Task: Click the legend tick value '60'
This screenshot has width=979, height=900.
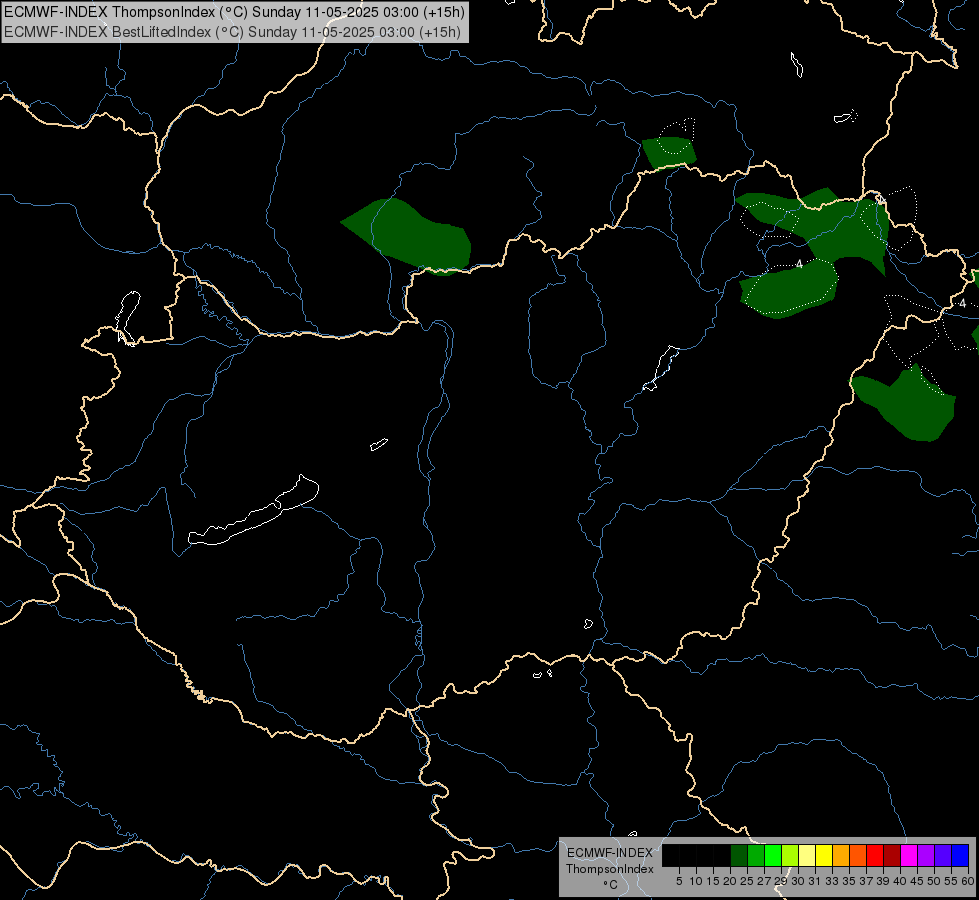Action: (968, 881)
